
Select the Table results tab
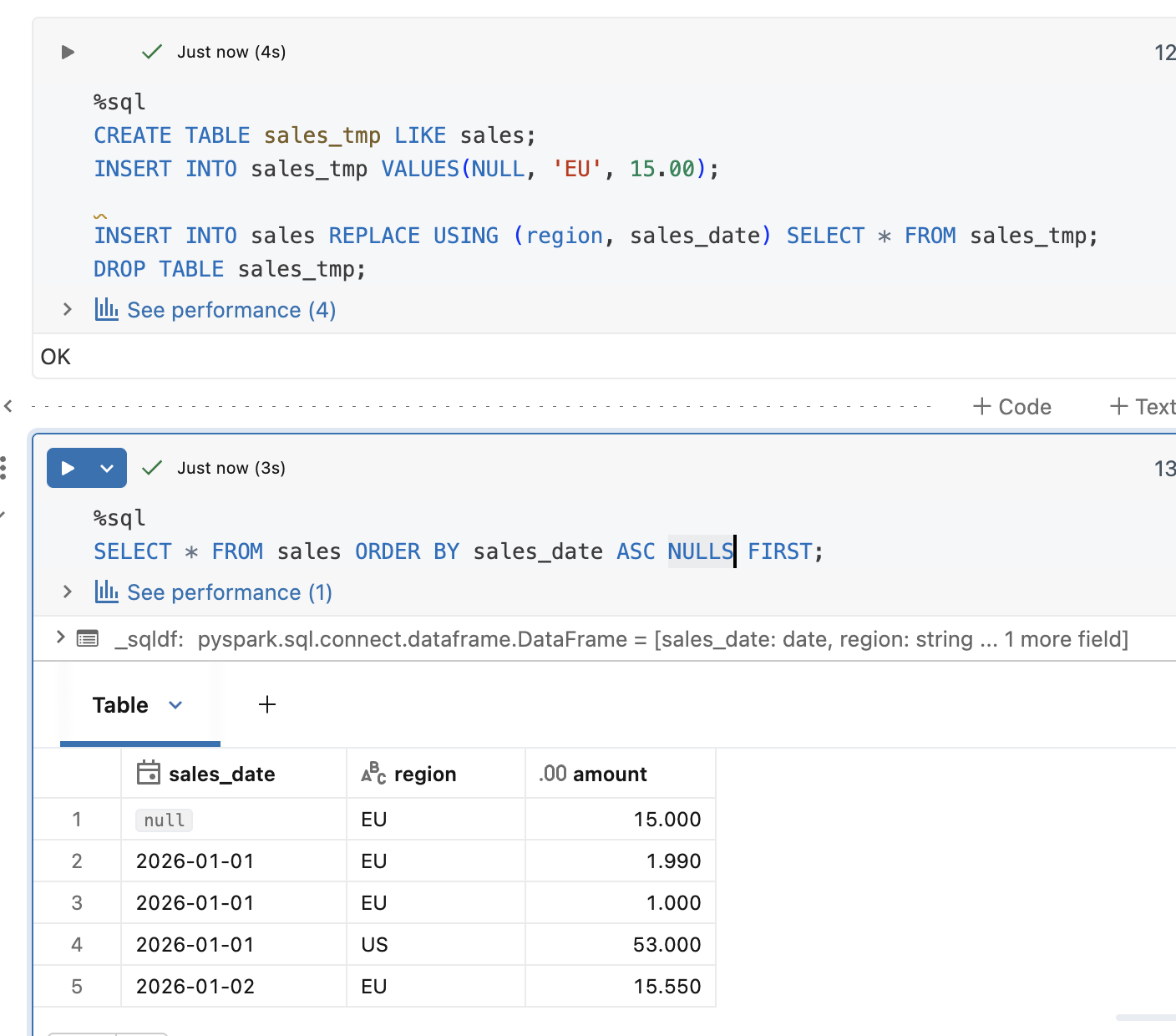120,705
